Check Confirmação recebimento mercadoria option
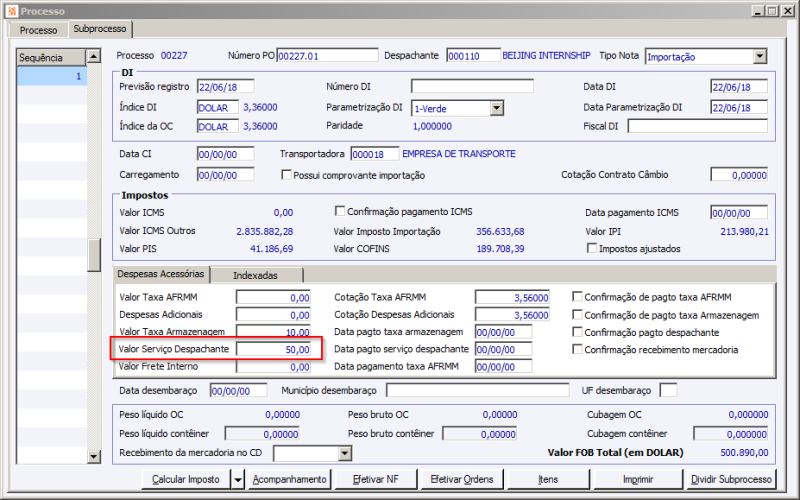 click(577, 350)
